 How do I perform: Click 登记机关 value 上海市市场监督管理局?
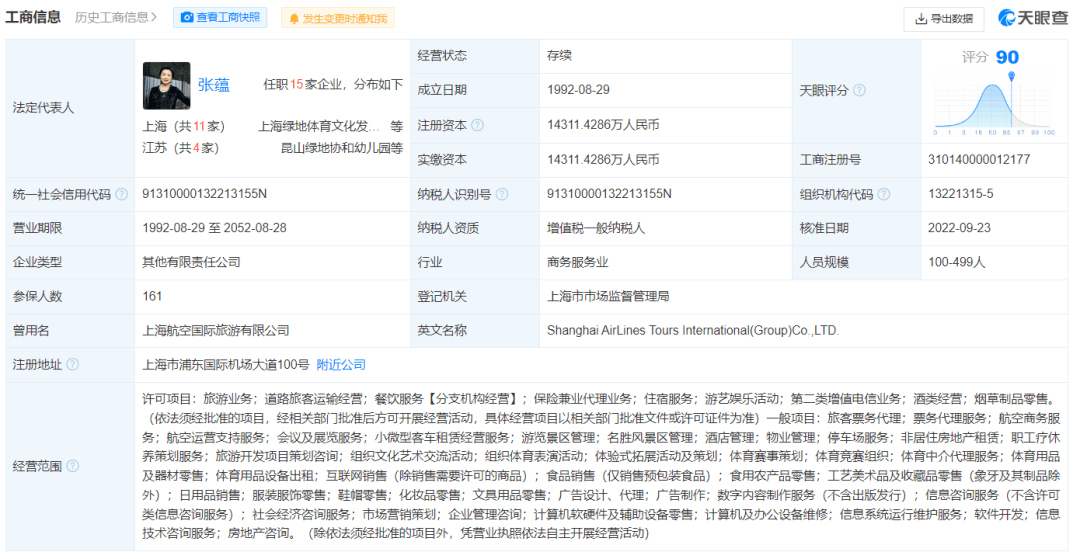click(608, 296)
